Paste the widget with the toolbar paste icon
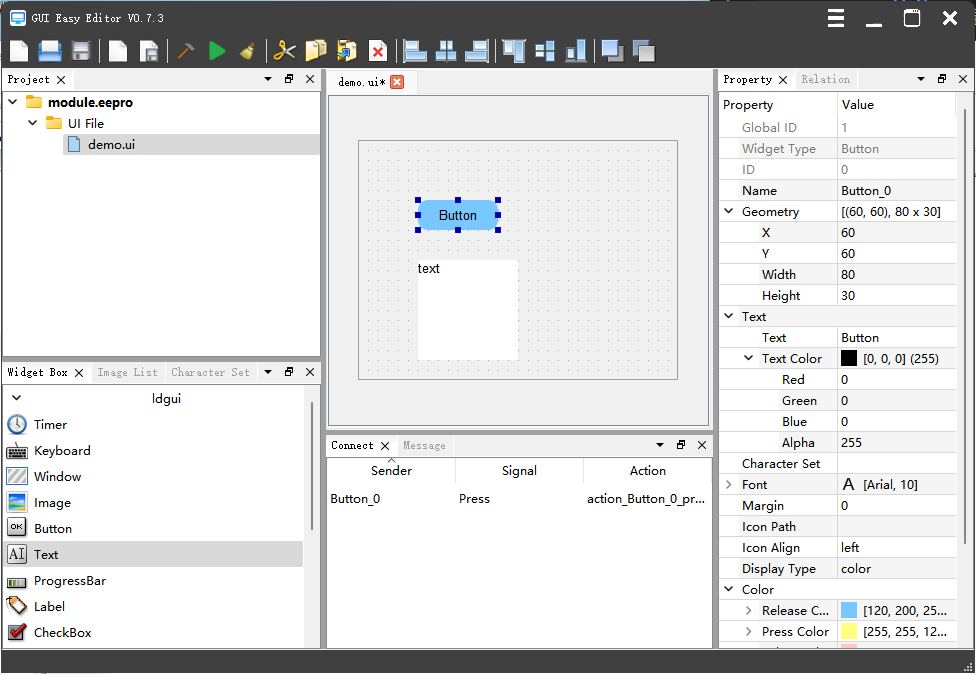 (x=347, y=51)
